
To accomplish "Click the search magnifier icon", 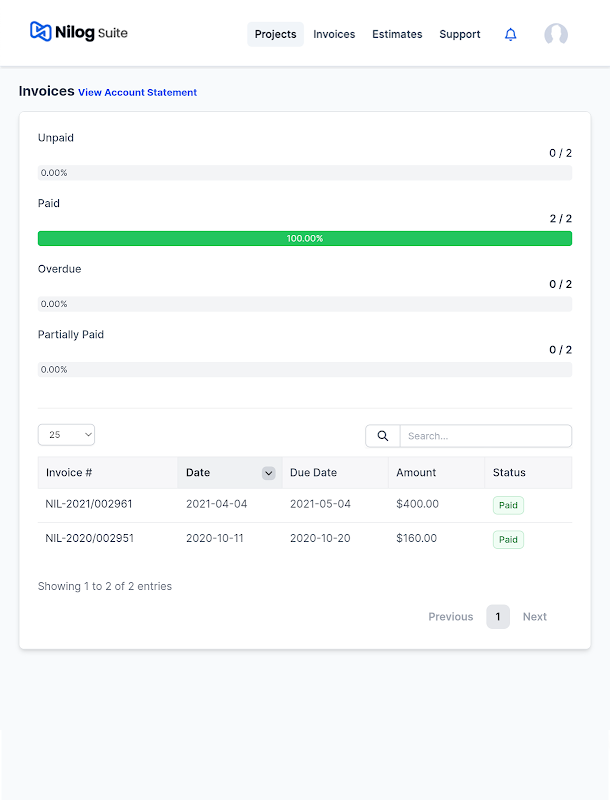I will point(383,436).
